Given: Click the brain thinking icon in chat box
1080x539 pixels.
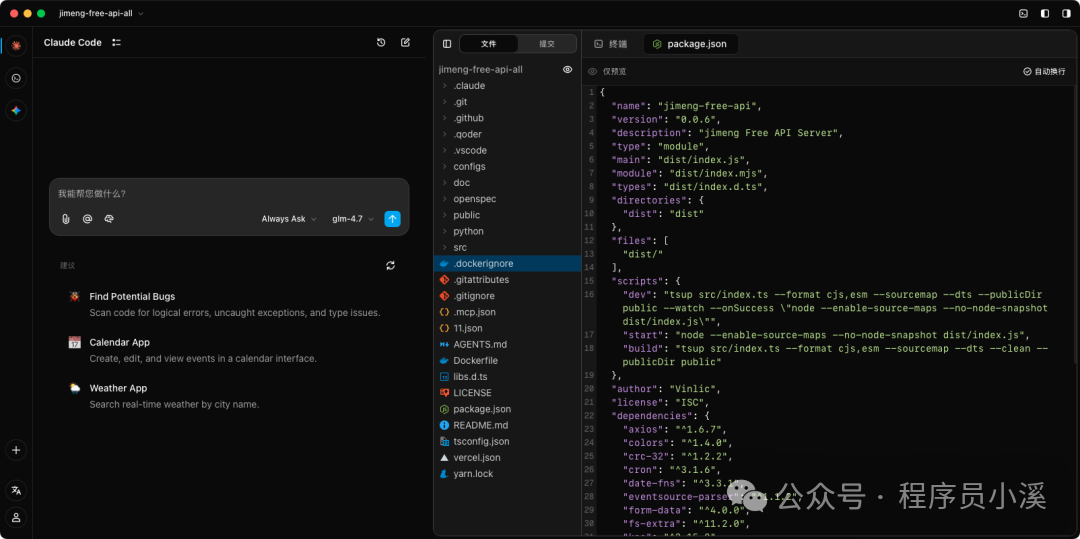Looking at the screenshot, I should click(109, 219).
